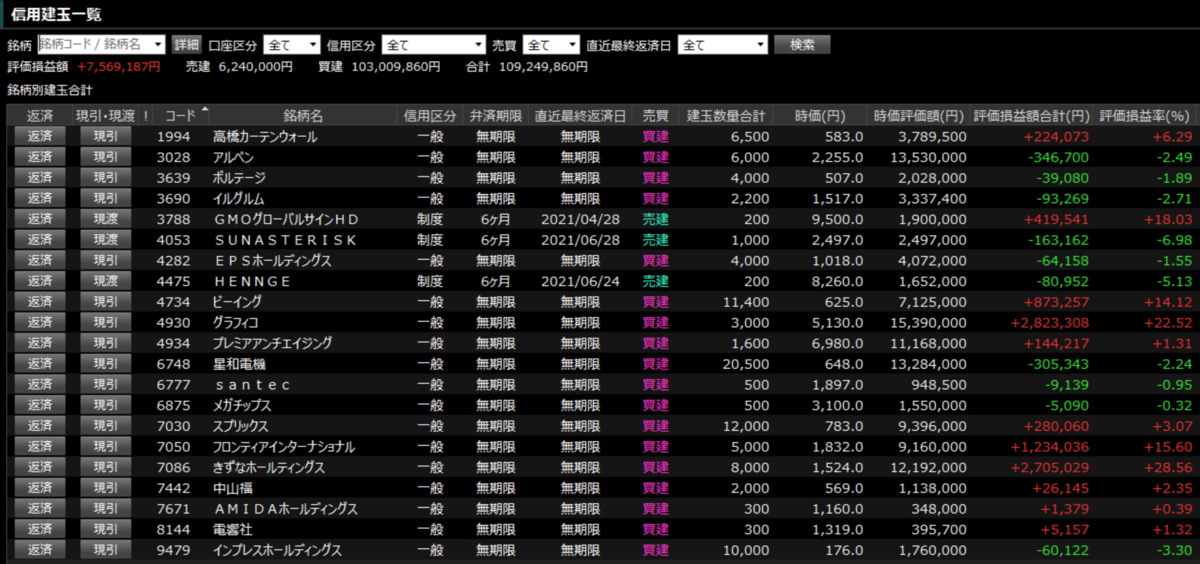Viewport: 1200px width, 564px height.
Task: Sort by 評価損益率(%) column header
Action: pos(1146,115)
